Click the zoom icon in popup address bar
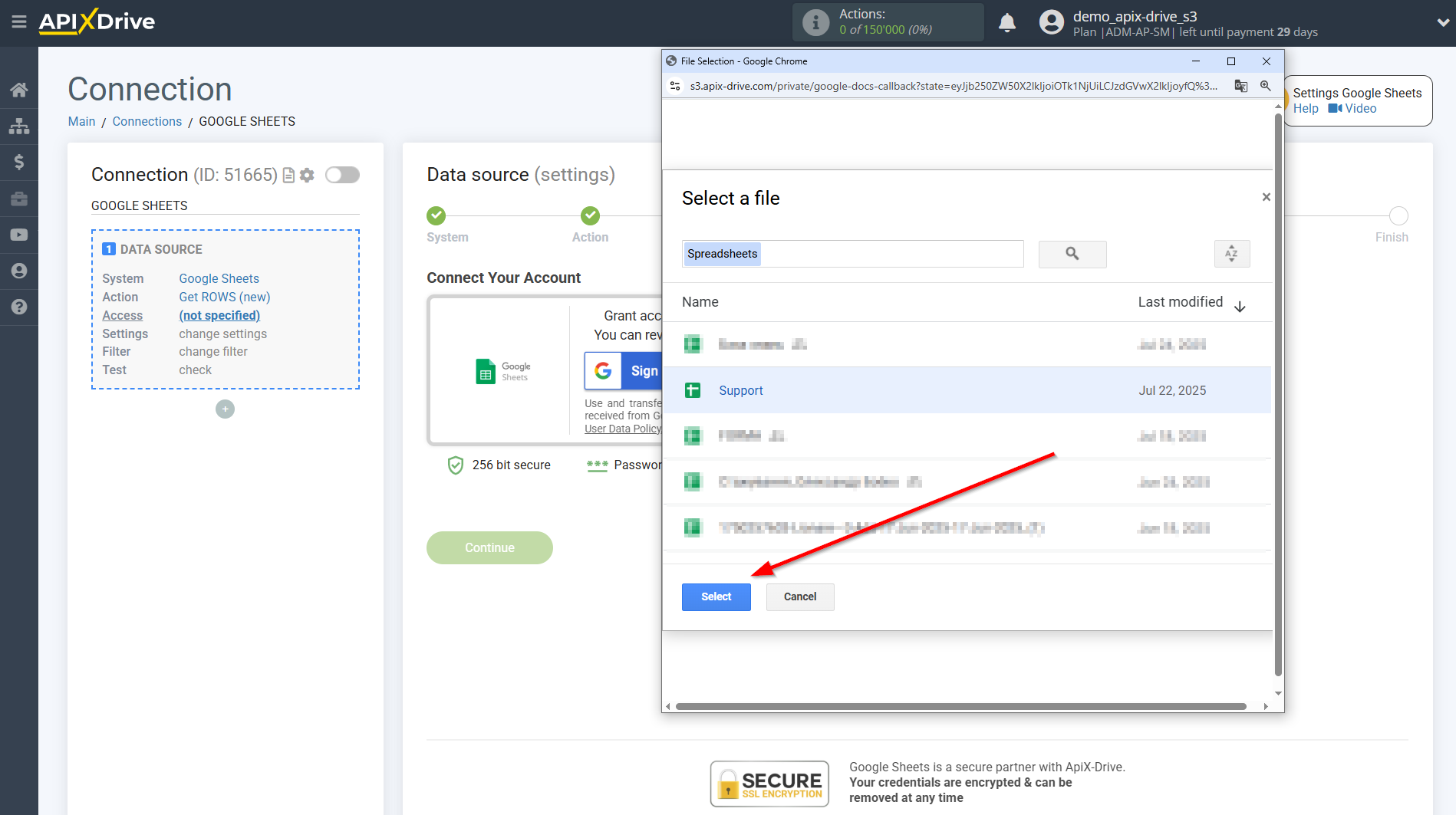This screenshot has height=815, width=1456. tap(1266, 86)
